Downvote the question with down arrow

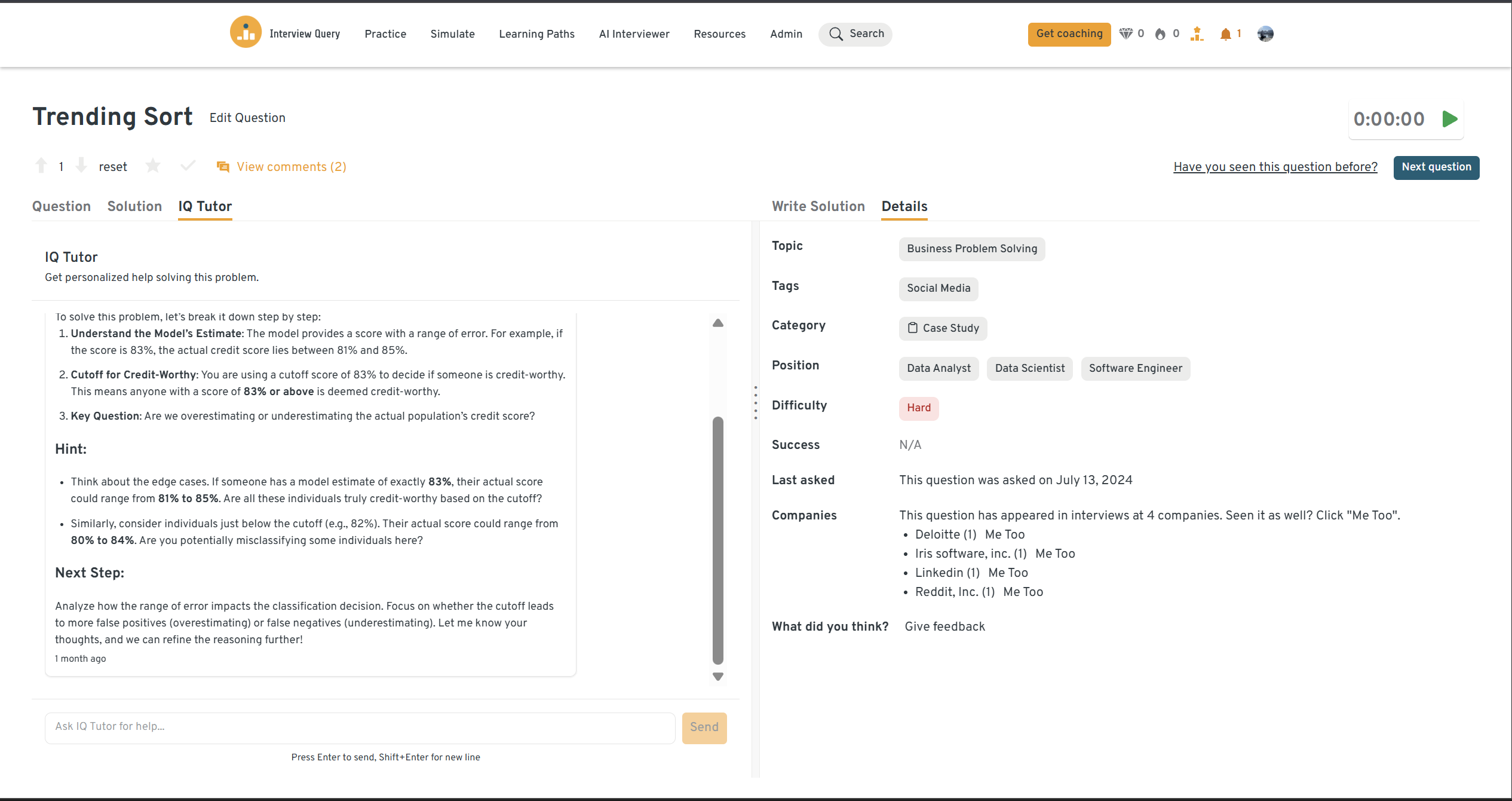[81, 166]
